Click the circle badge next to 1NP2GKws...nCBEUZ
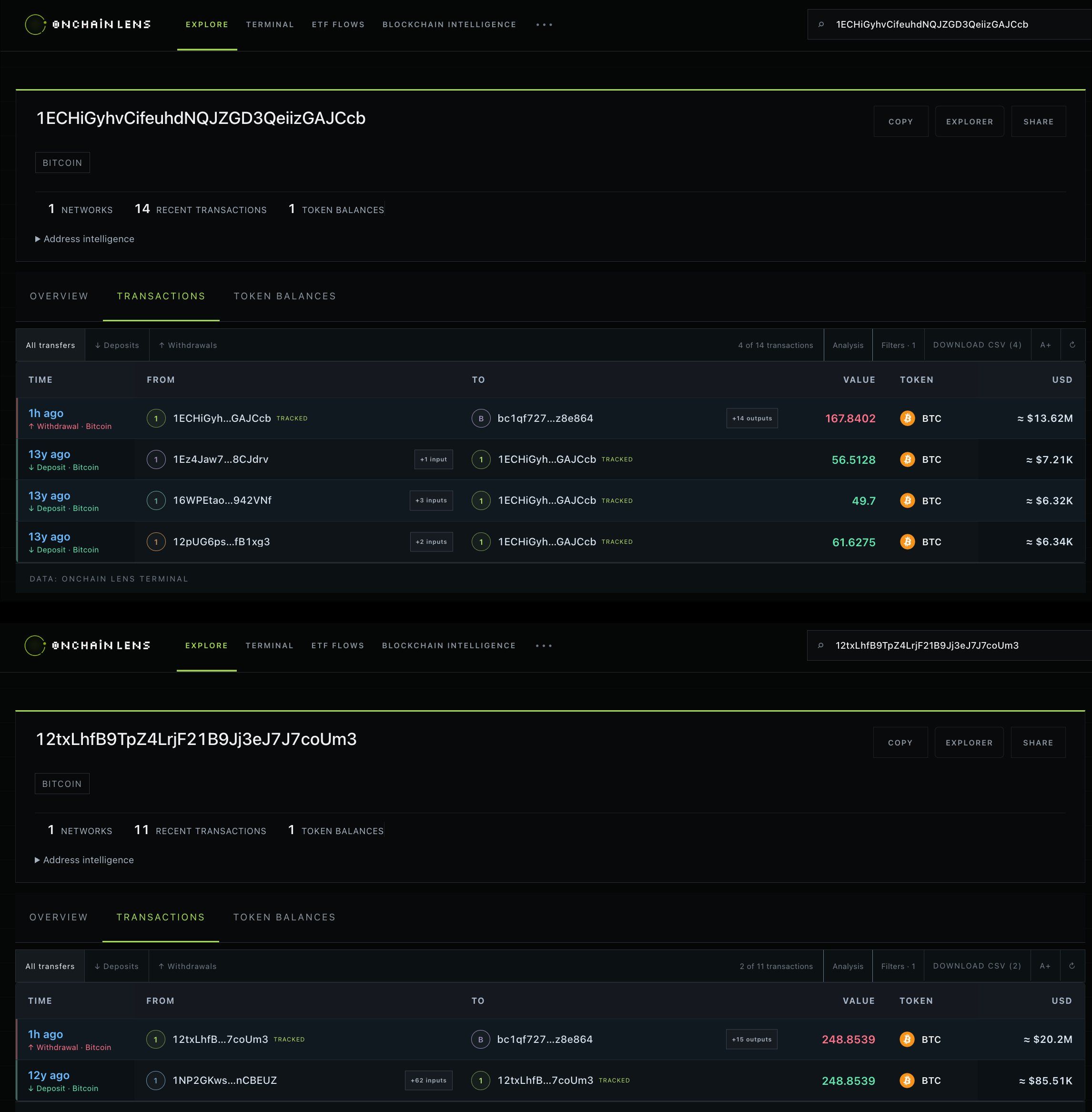 point(155,1081)
